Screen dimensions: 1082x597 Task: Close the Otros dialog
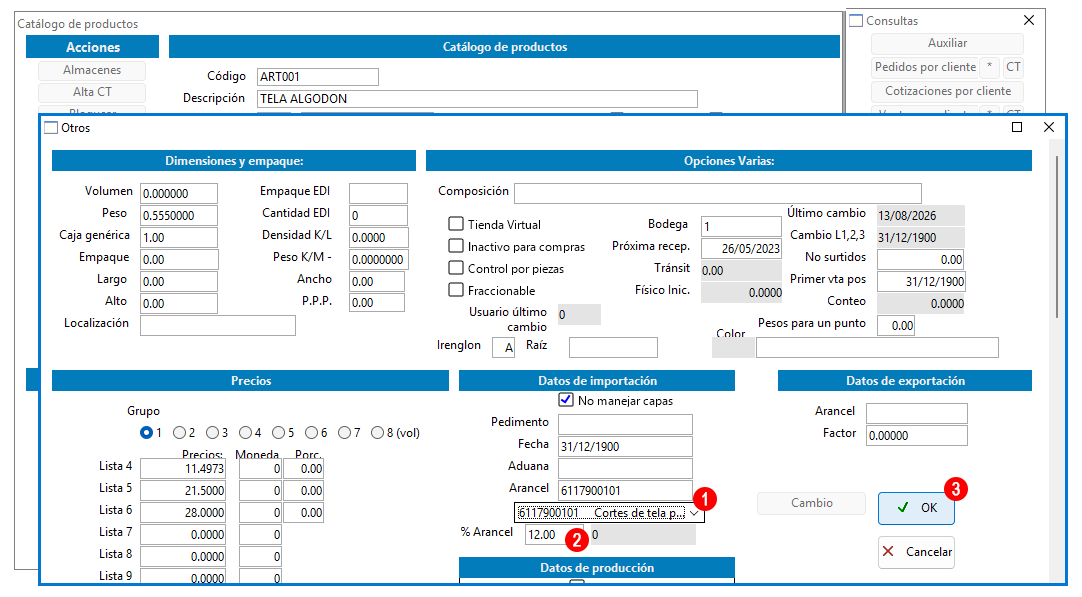point(1049,127)
